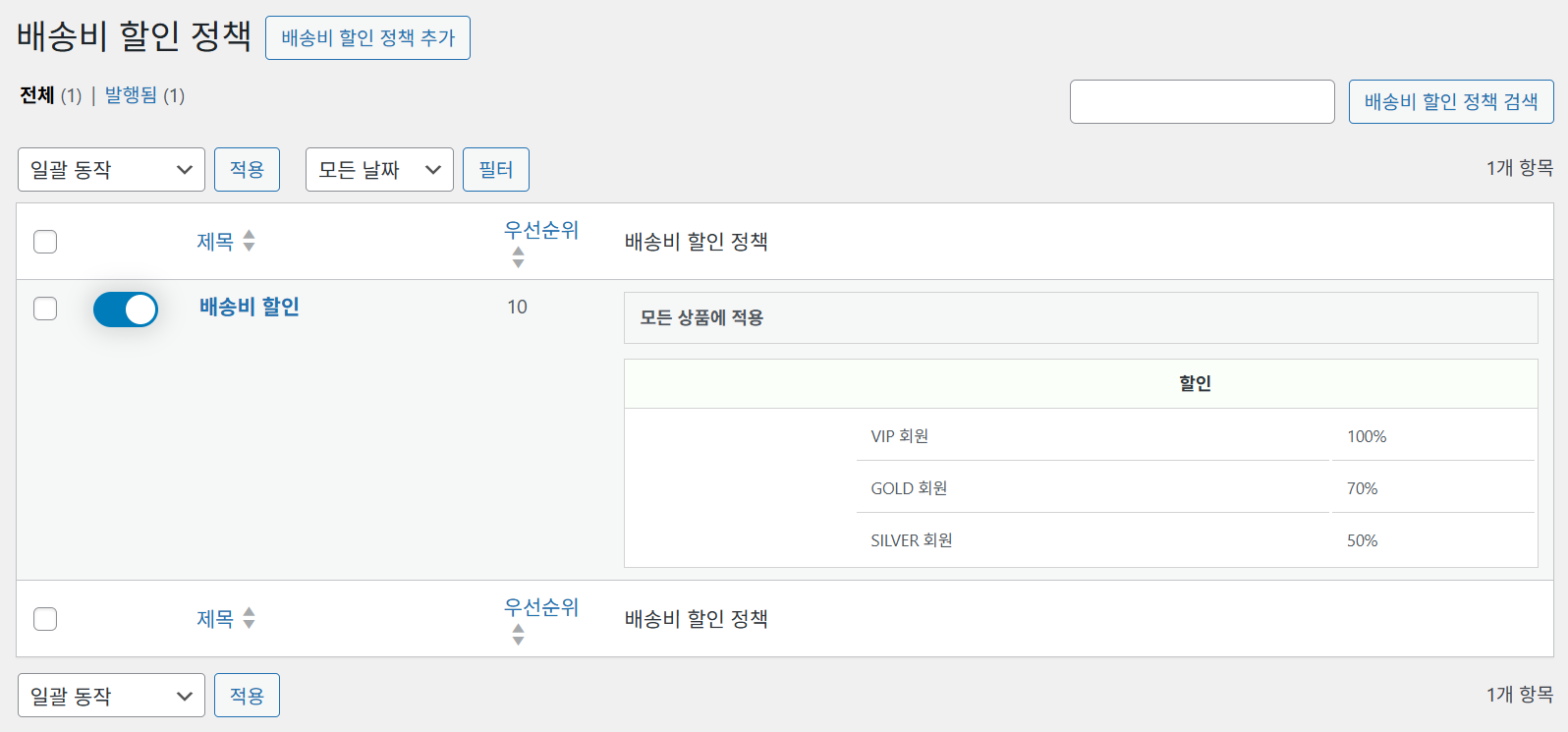Sort by 제목 using header sort arrows
Viewport: 1568px width, 732px height.
pos(249,241)
